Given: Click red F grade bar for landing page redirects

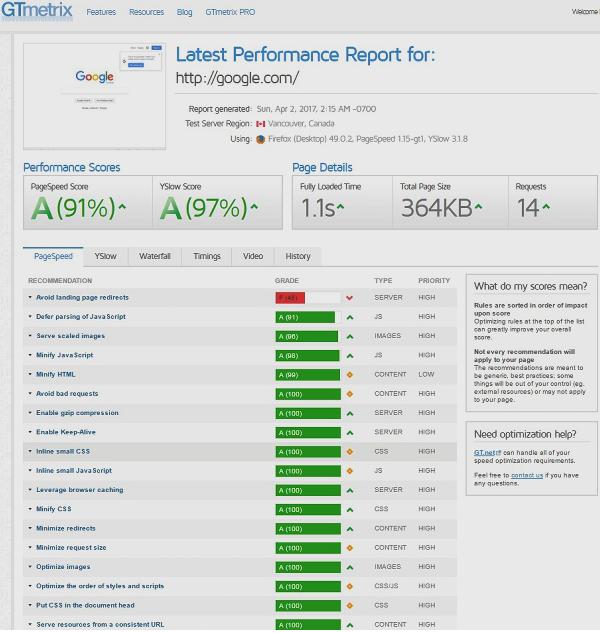Looking at the screenshot, I should coord(290,298).
